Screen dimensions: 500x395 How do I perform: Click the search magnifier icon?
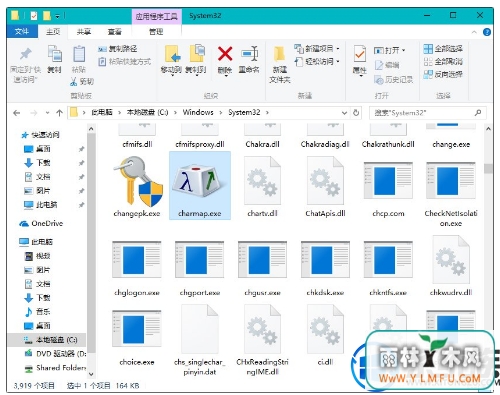point(478,113)
